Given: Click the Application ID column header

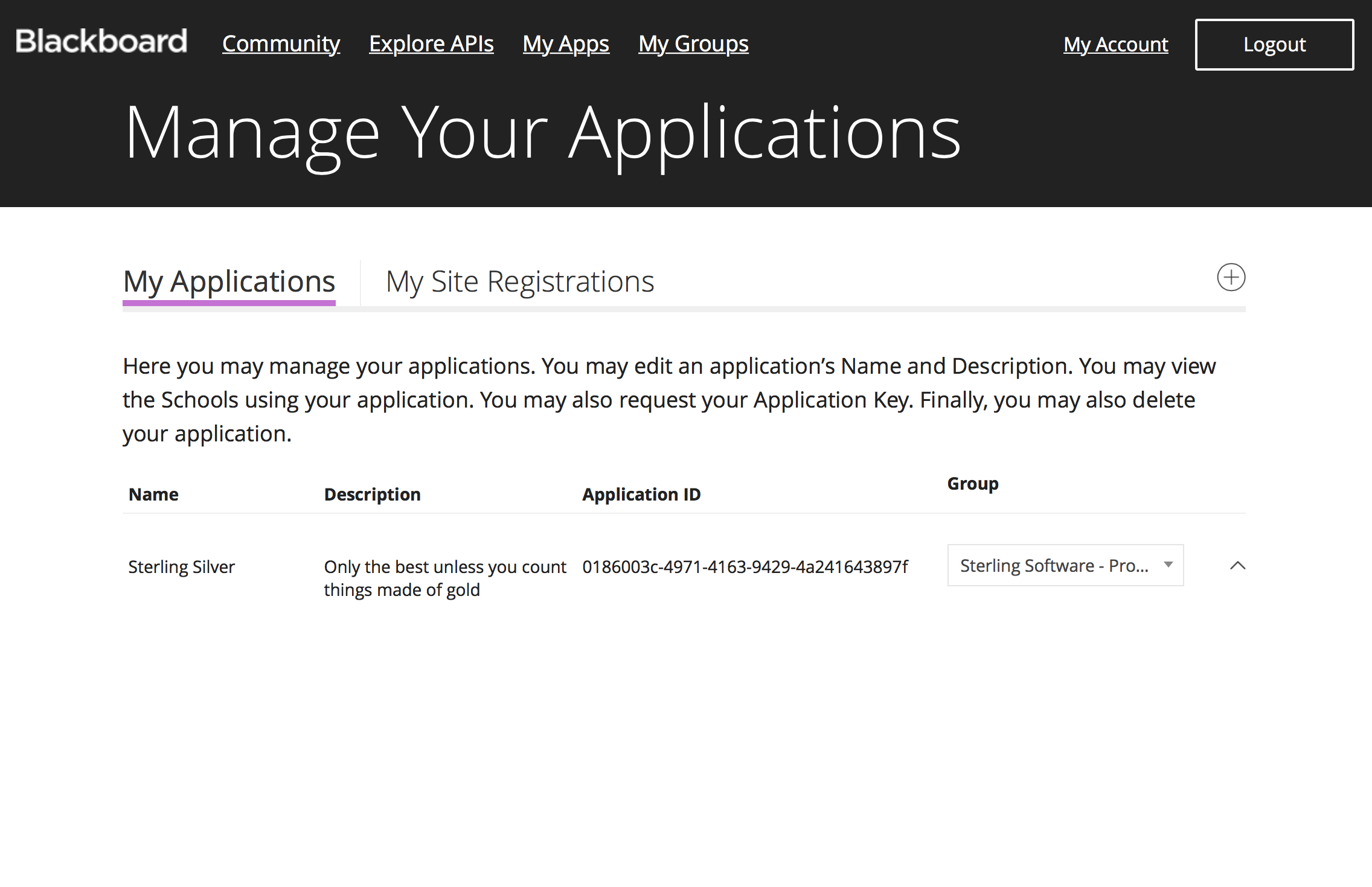Looking at the screenshot, I should click(x=641, y=495).
